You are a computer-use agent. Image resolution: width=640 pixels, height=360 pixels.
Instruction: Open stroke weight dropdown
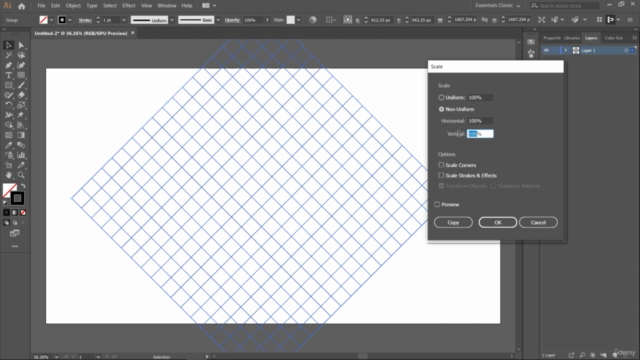124,20
